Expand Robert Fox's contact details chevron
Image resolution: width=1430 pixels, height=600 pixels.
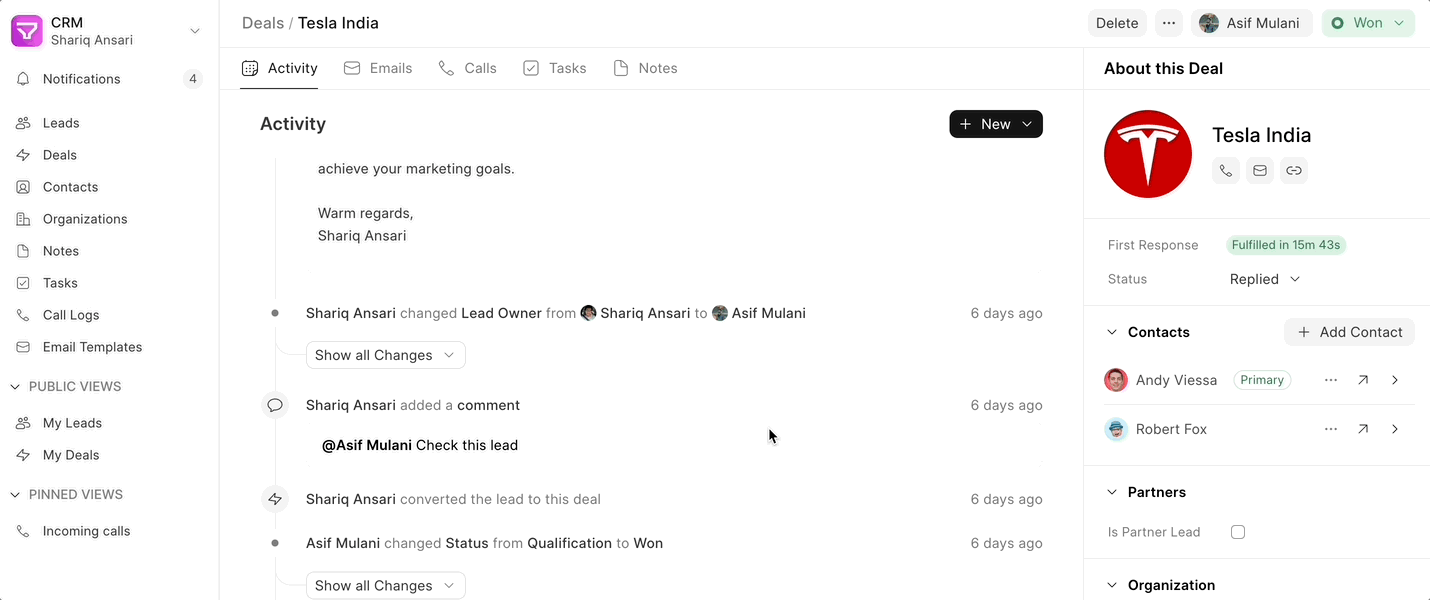(1395, 429)
